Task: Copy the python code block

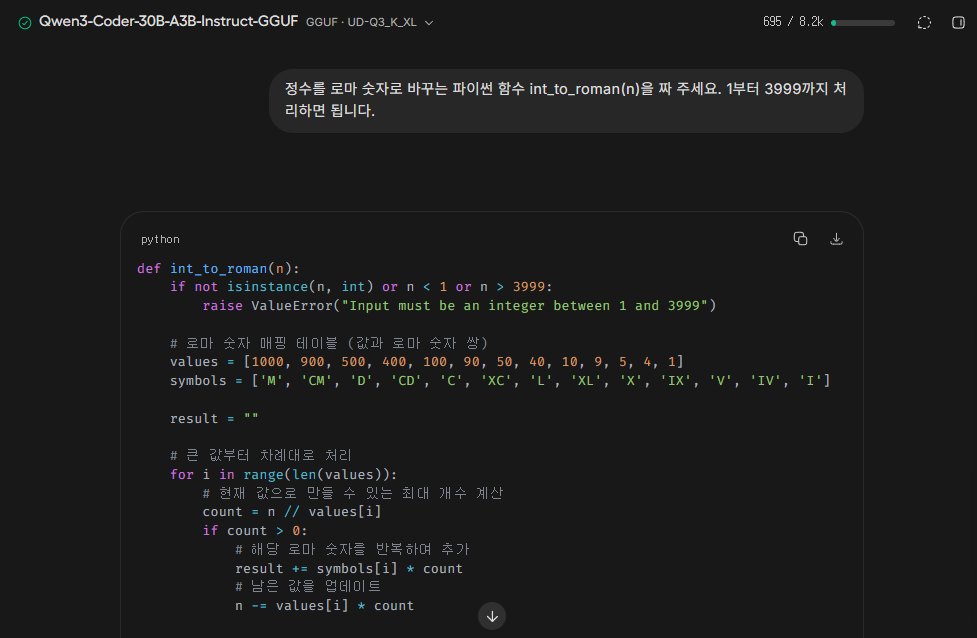Action: (800, 239)
